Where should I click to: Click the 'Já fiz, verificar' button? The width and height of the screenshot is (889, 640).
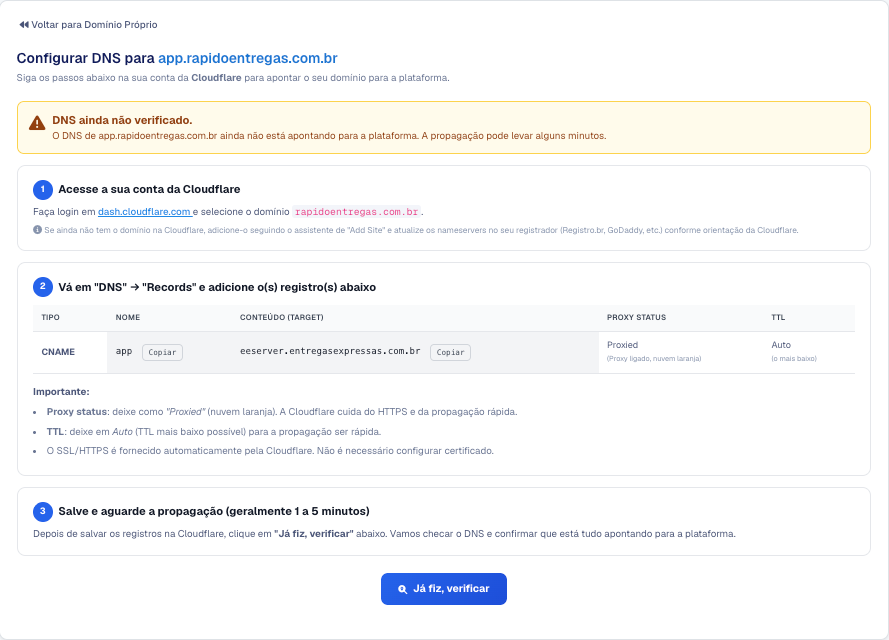click(444, 589)
